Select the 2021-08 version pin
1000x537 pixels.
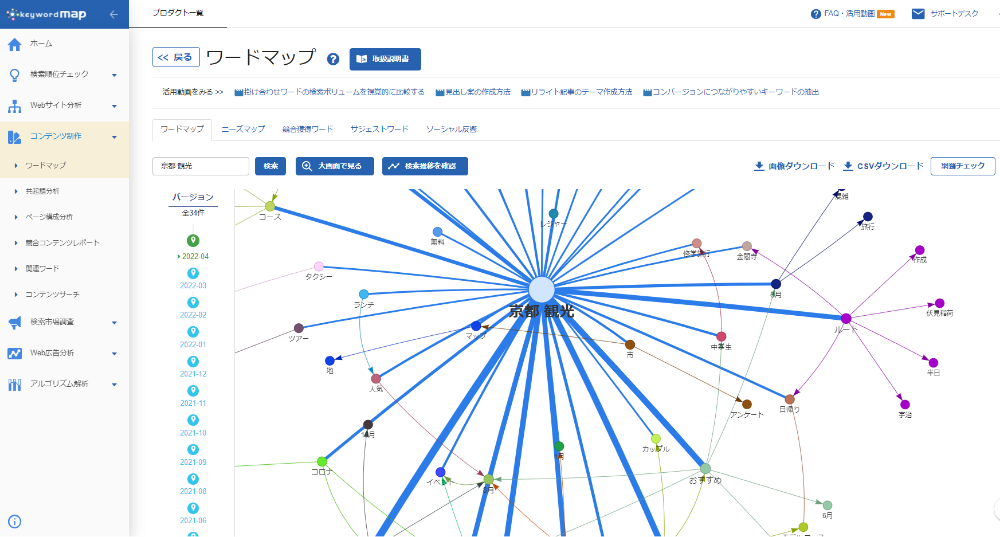click(193, 478)
